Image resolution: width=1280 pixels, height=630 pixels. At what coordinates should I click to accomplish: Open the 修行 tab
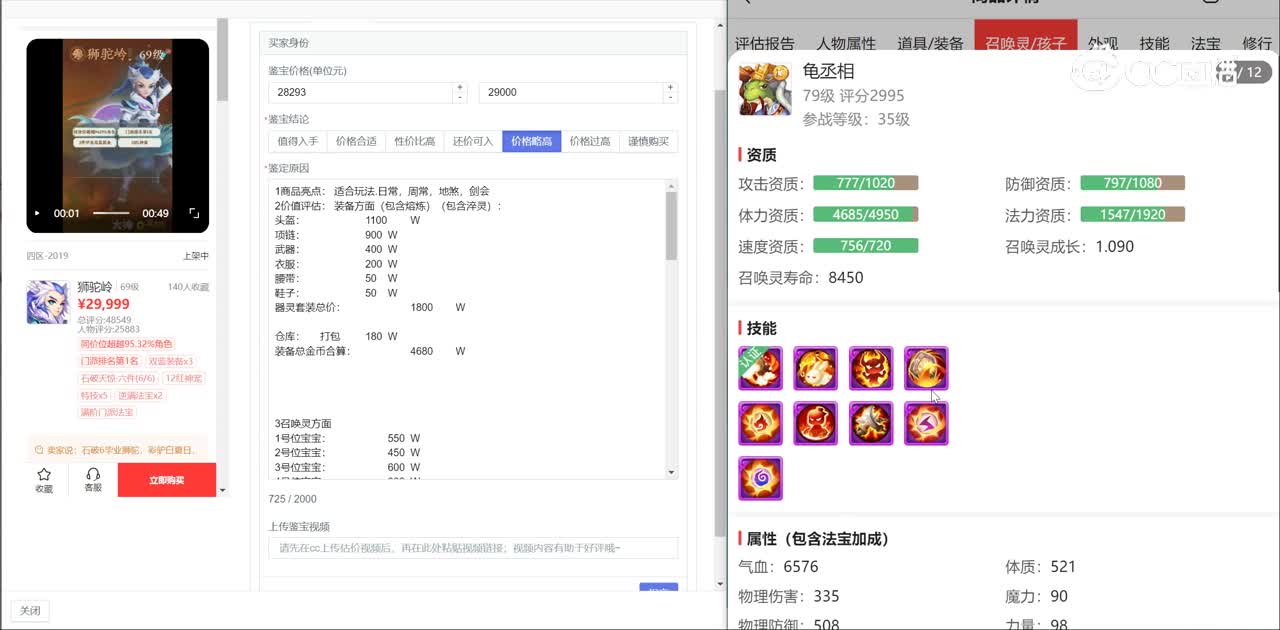pos(1257,43)
